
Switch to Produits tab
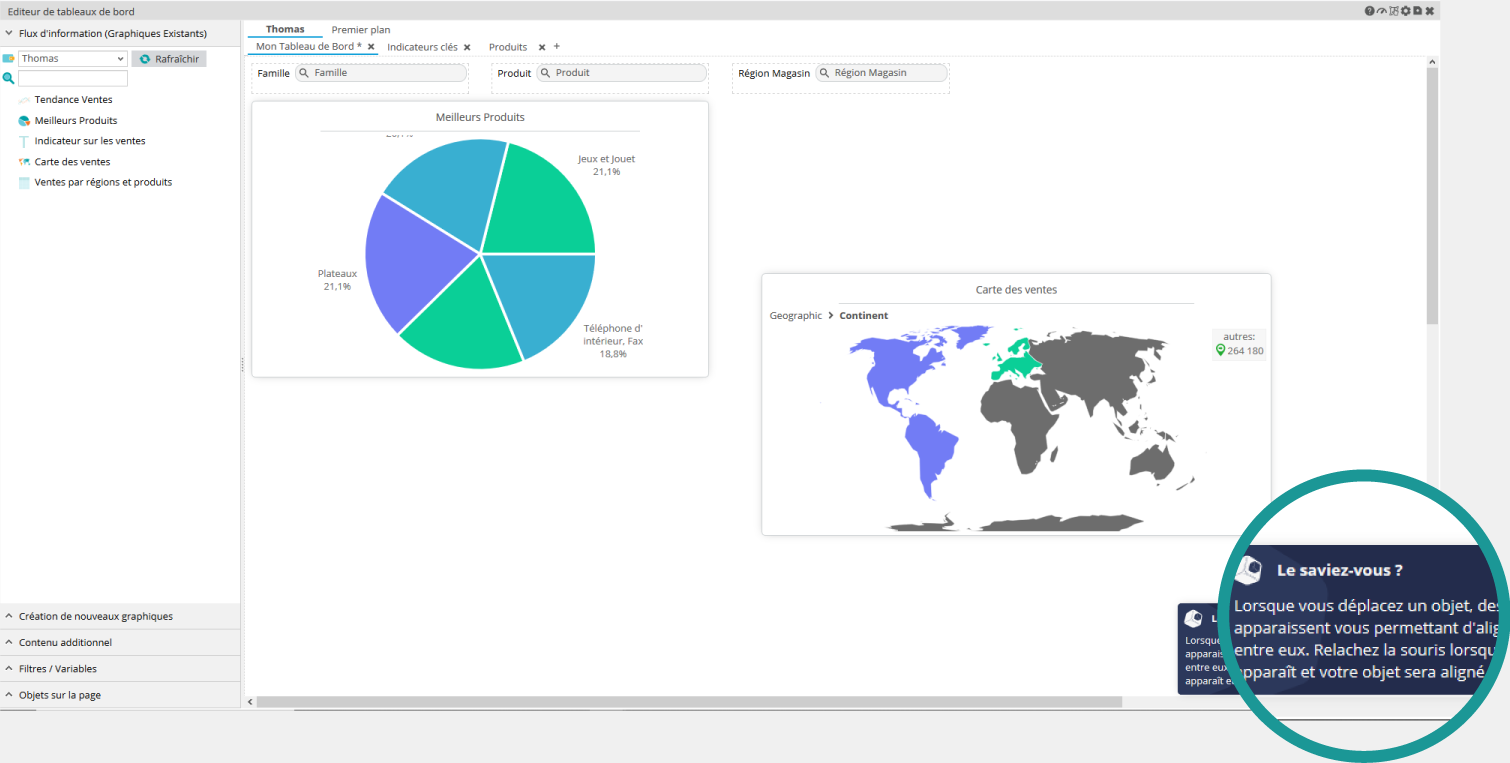pos(508,47)
